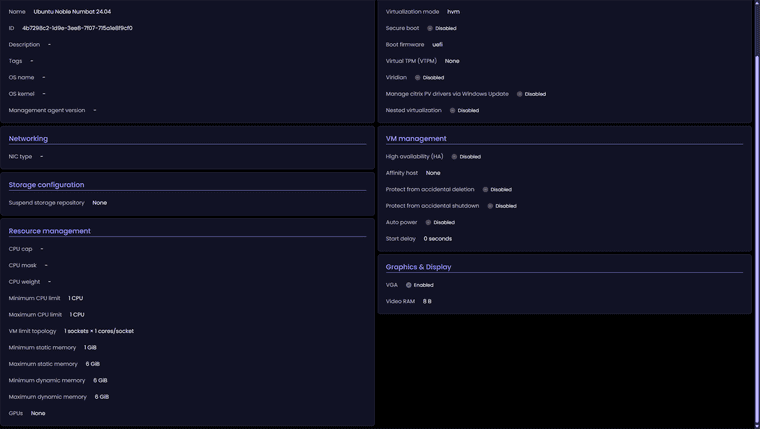Screen dimensions: 760x429
Task: Click the Protect from accidental shutdown label
Action: point(432,206)
